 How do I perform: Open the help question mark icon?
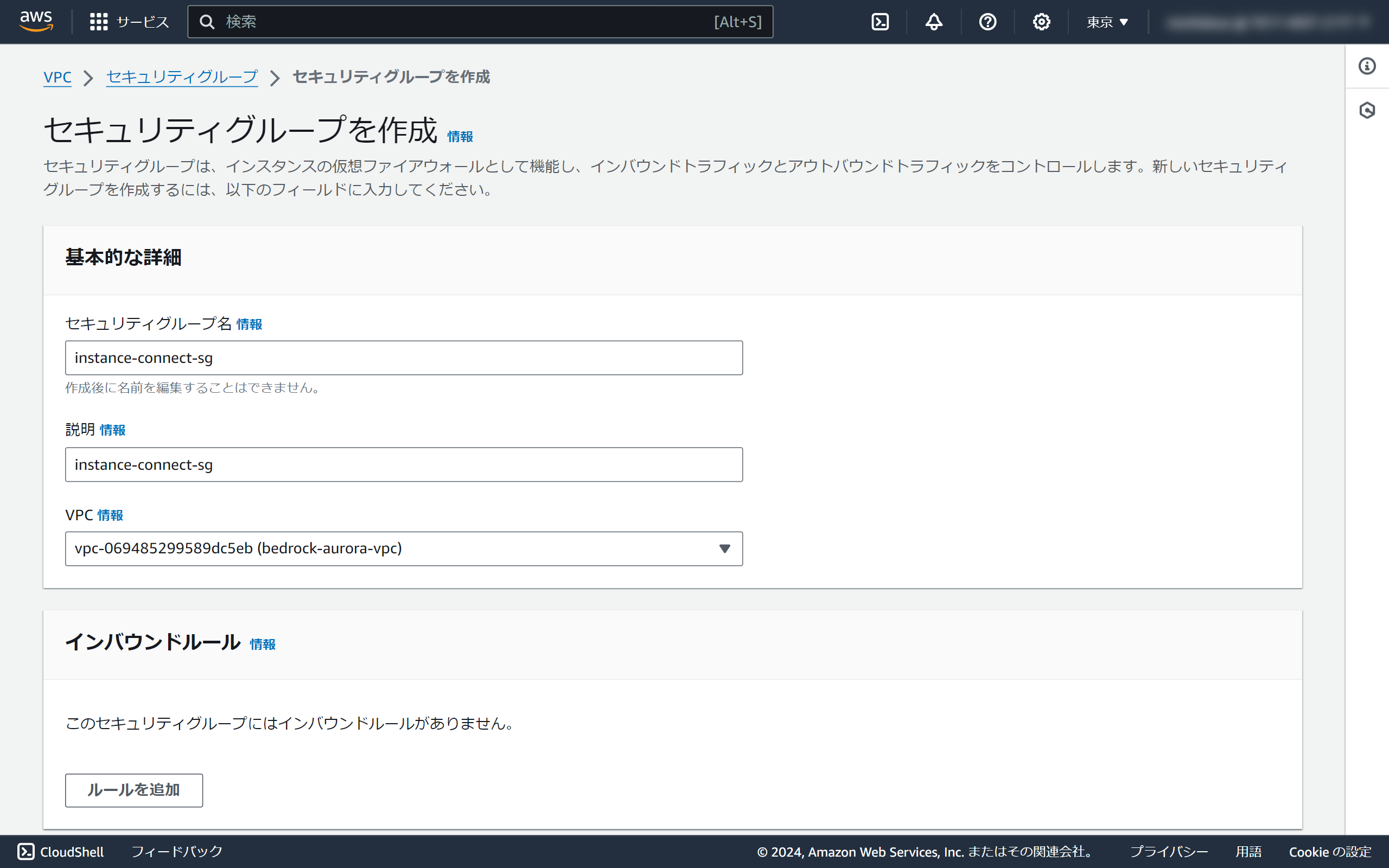pos(987,22)
